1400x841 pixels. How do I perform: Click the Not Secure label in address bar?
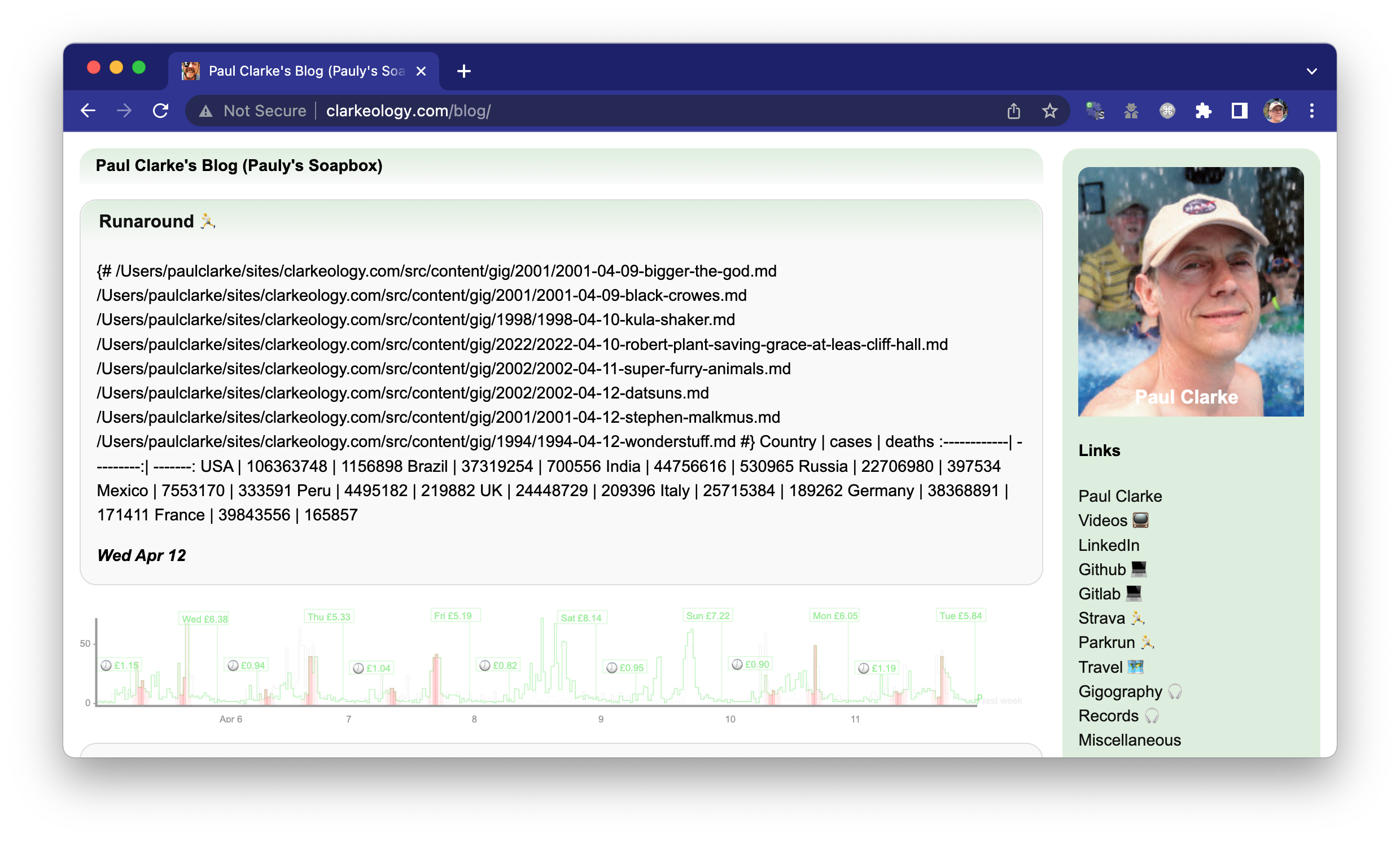[265, 111]
